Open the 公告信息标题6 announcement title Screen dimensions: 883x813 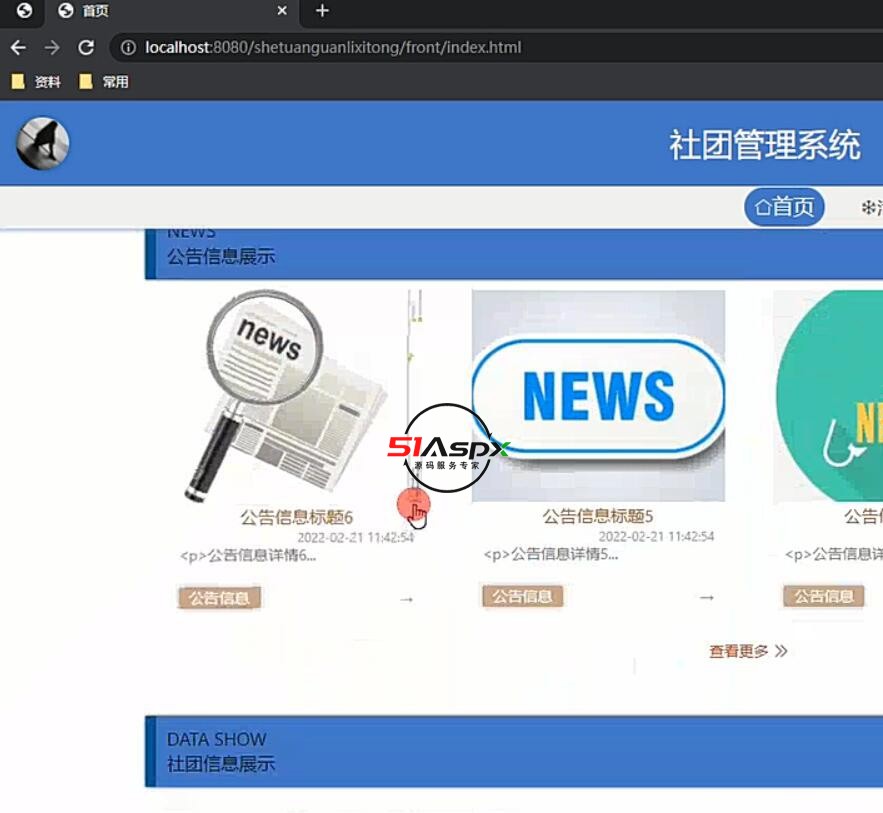[x=296, y=517]
